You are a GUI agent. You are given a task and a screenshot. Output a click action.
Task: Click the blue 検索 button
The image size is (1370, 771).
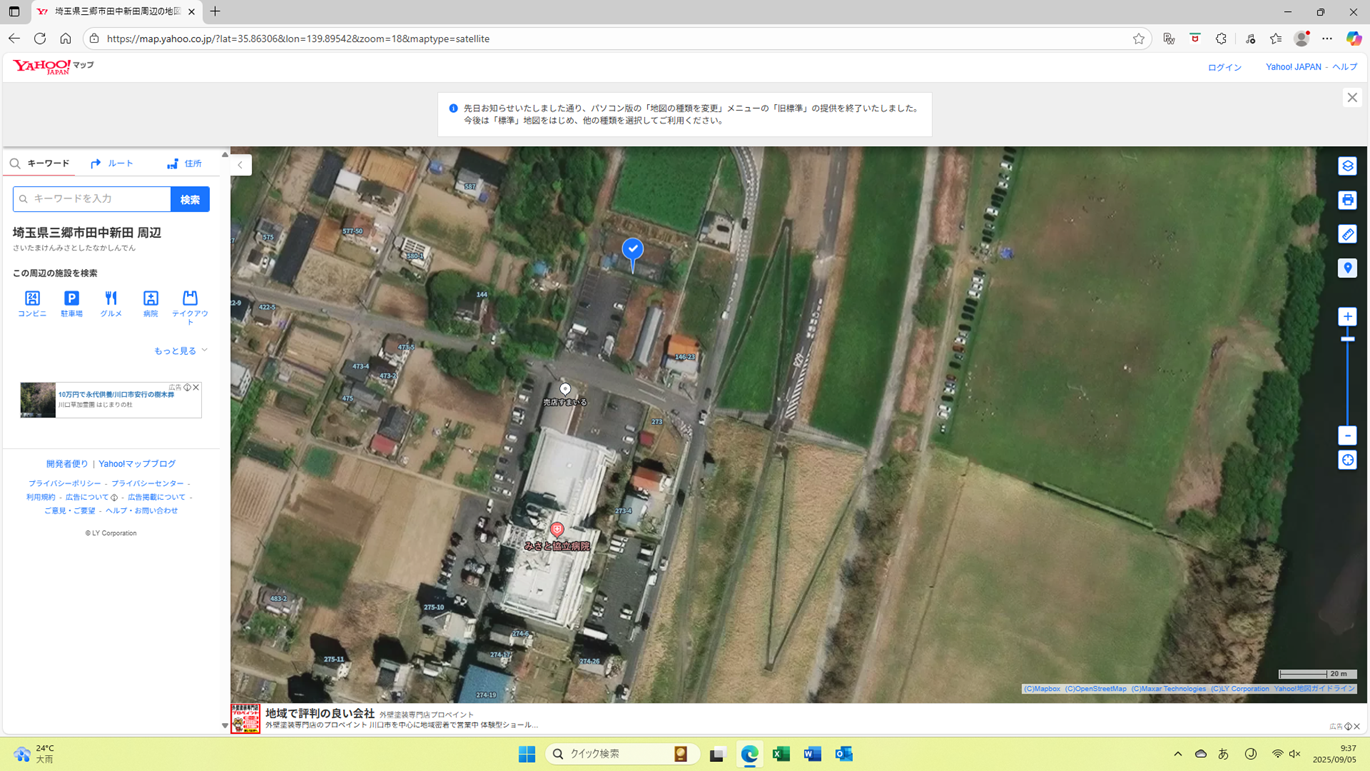point(190,199)
